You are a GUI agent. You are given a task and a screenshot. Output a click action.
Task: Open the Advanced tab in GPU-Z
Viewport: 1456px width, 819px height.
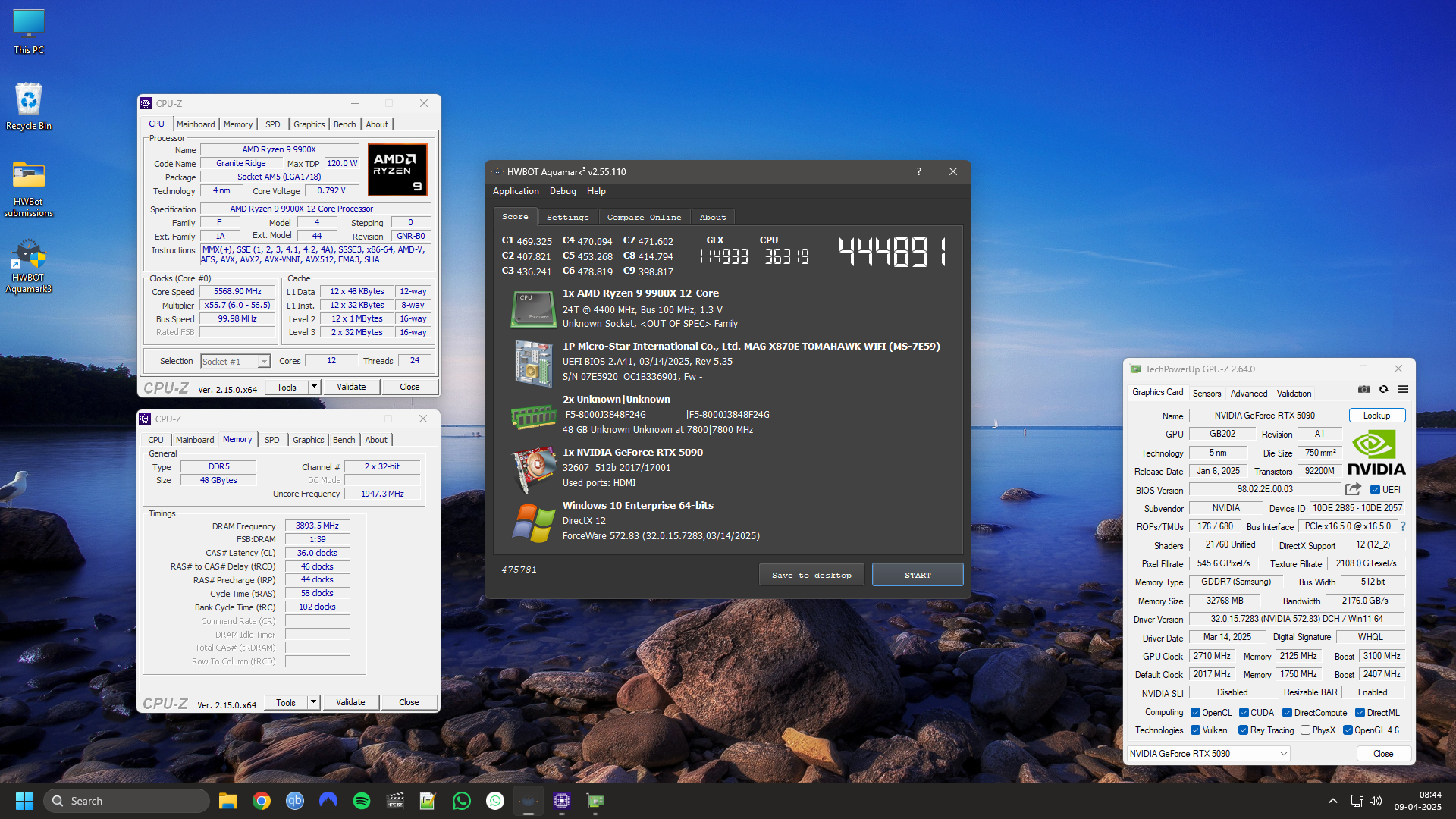1248,394
